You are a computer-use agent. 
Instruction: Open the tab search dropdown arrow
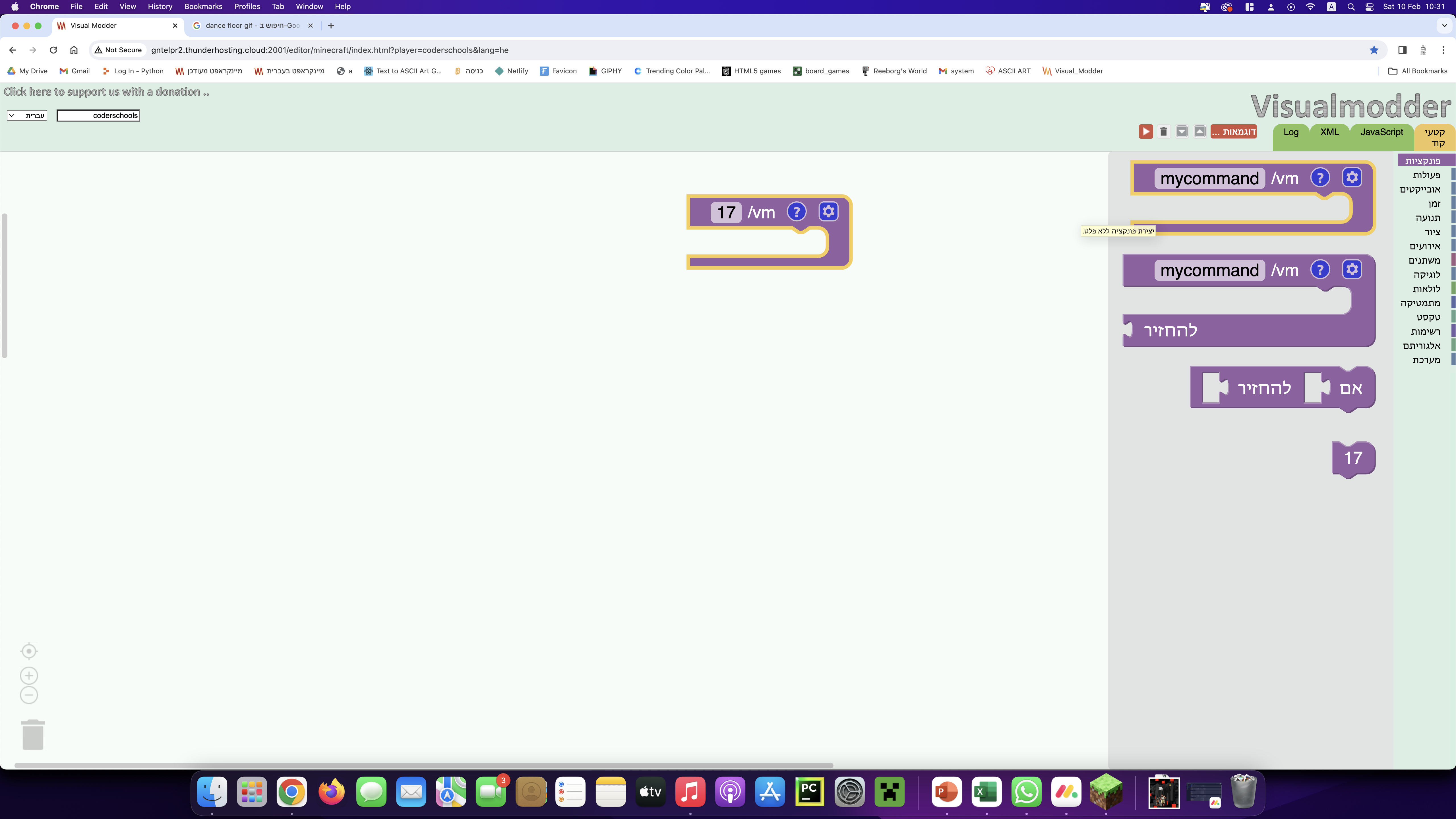[x=1444, y=25]
